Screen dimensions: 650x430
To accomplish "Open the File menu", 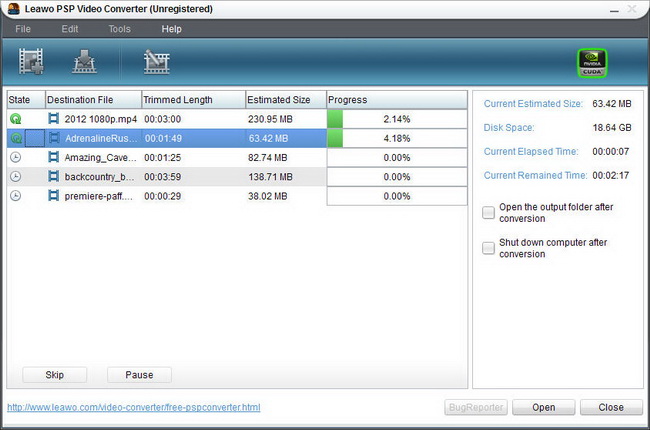I will pyautogui.click(x=23, y=29).
